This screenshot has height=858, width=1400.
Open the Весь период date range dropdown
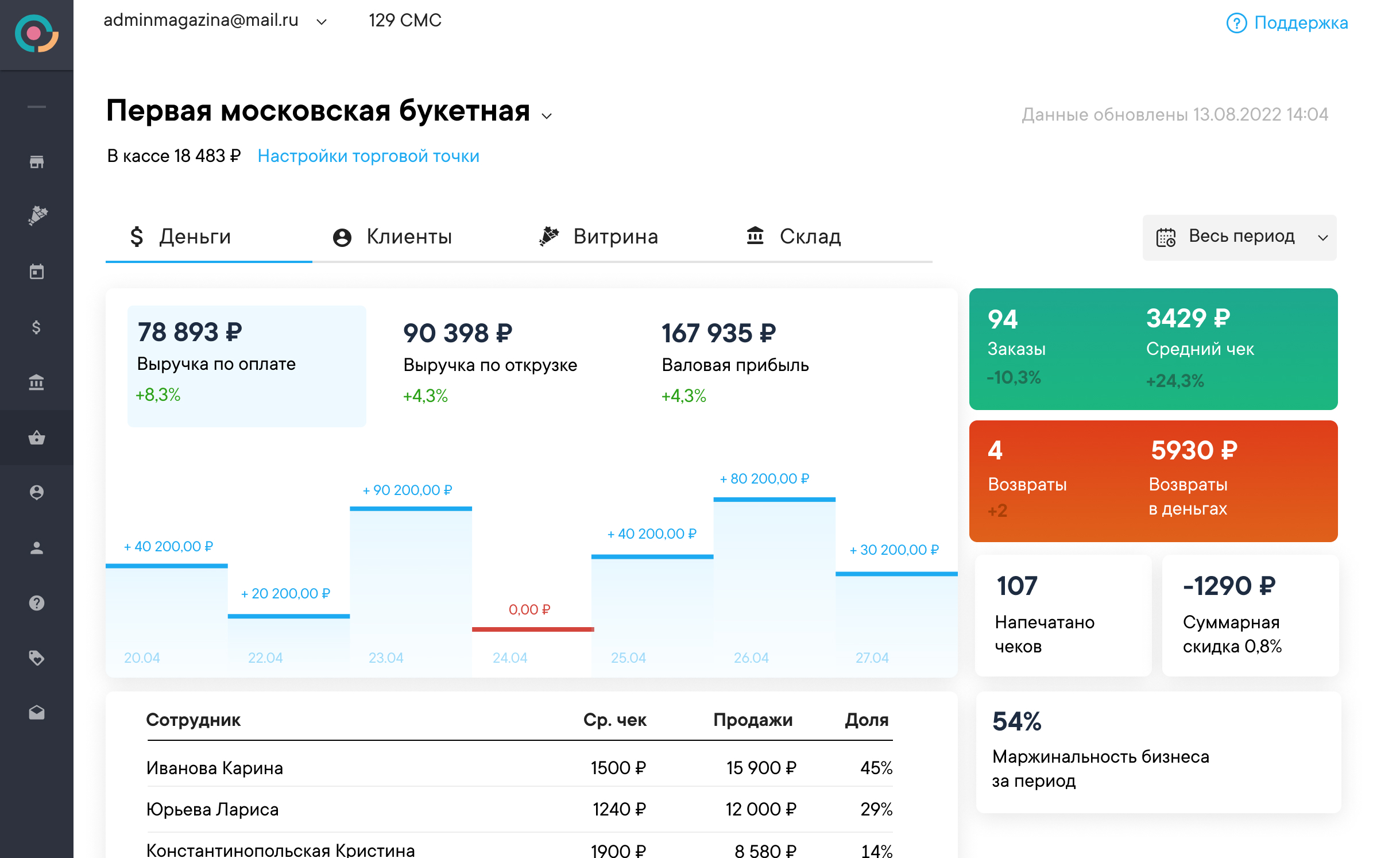point(1239,237)
